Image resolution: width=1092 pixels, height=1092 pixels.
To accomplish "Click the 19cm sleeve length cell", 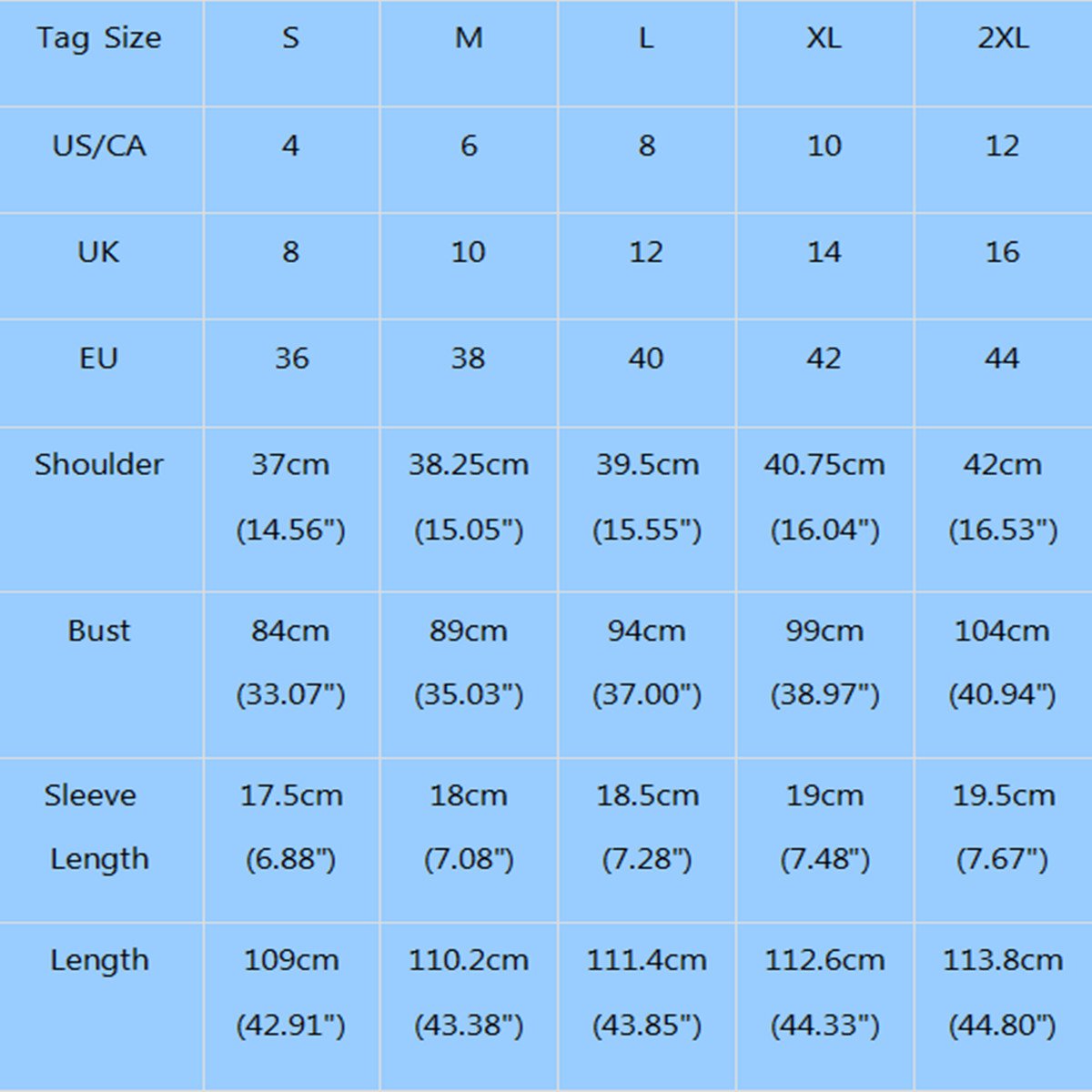I will pyautogui.click(x=824, y=796).
